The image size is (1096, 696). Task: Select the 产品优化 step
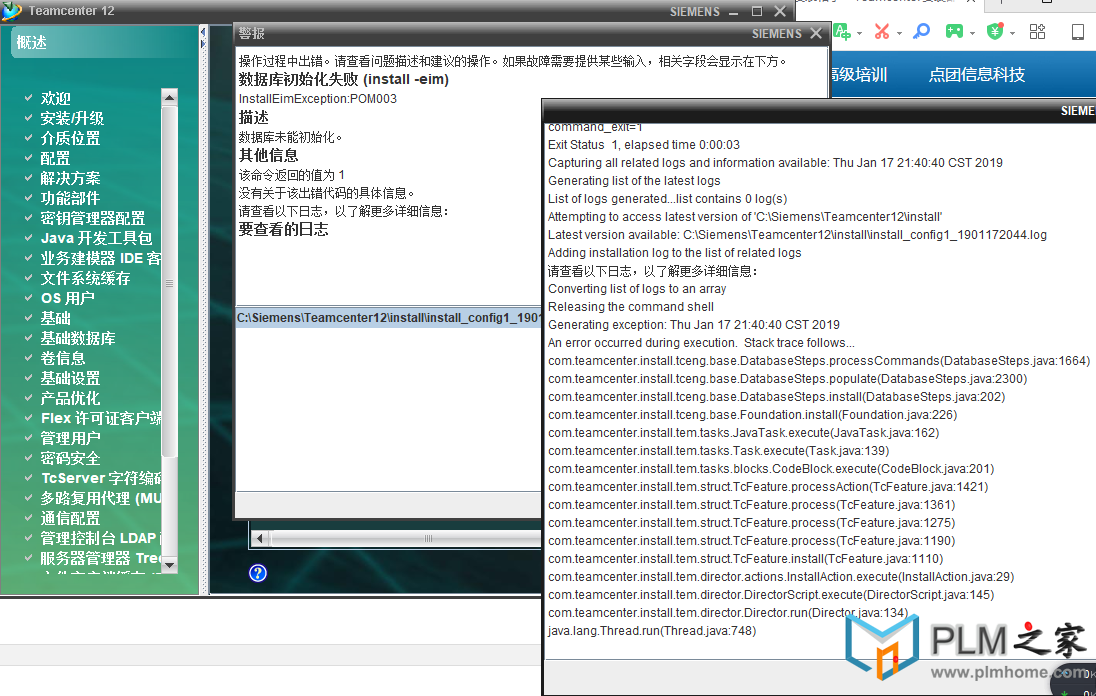point(70,398)
